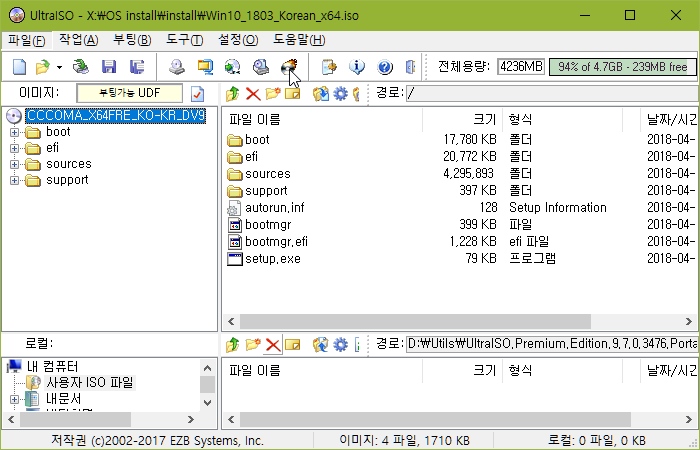The image size is (700, 450).
Task: Click the image file list horizontal scrollbar thumb
Action: pos(415,321)
